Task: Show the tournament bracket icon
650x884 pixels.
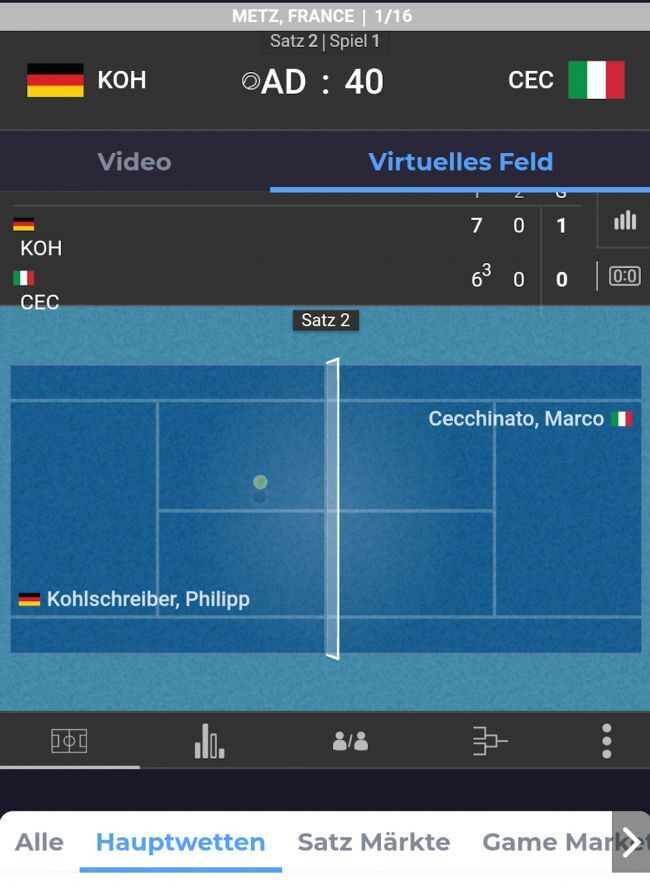Action: tap(490, 741)
